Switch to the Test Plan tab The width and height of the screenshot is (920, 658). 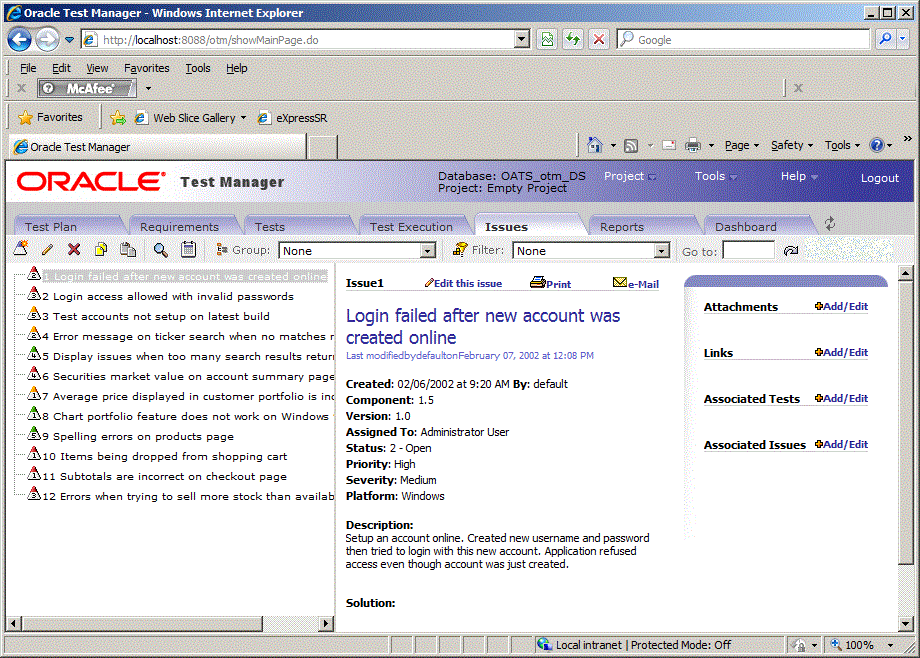click(x=50, y=227)
